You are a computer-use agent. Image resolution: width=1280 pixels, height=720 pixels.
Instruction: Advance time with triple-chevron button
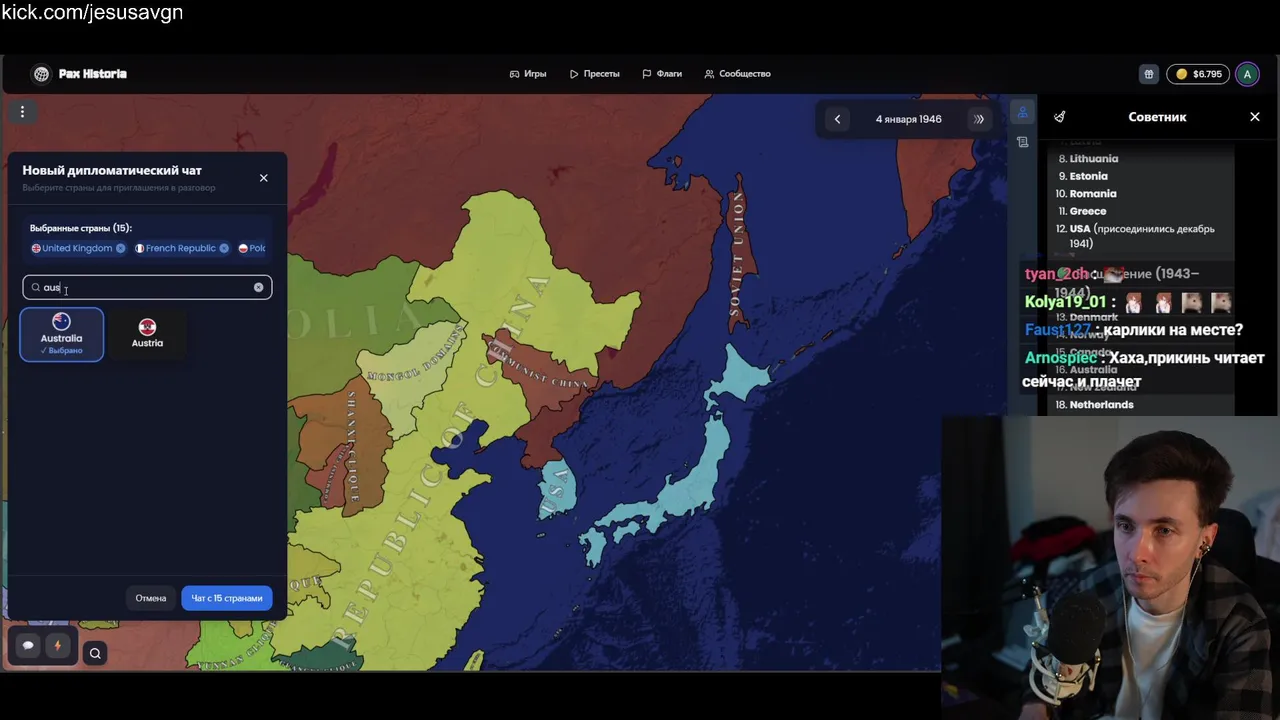979,119
